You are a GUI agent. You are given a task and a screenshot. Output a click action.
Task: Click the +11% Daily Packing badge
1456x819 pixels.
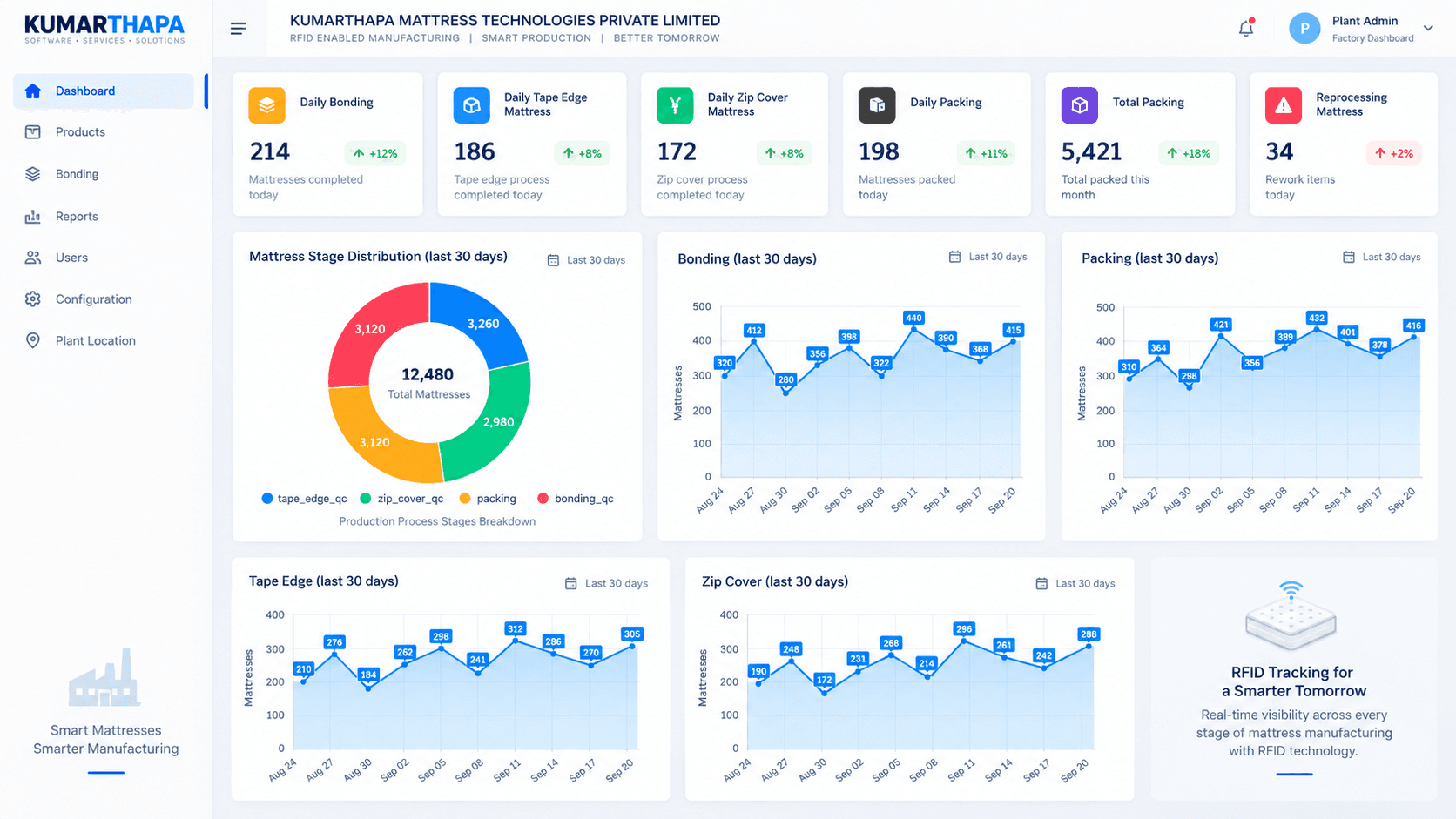coord(987,153)
